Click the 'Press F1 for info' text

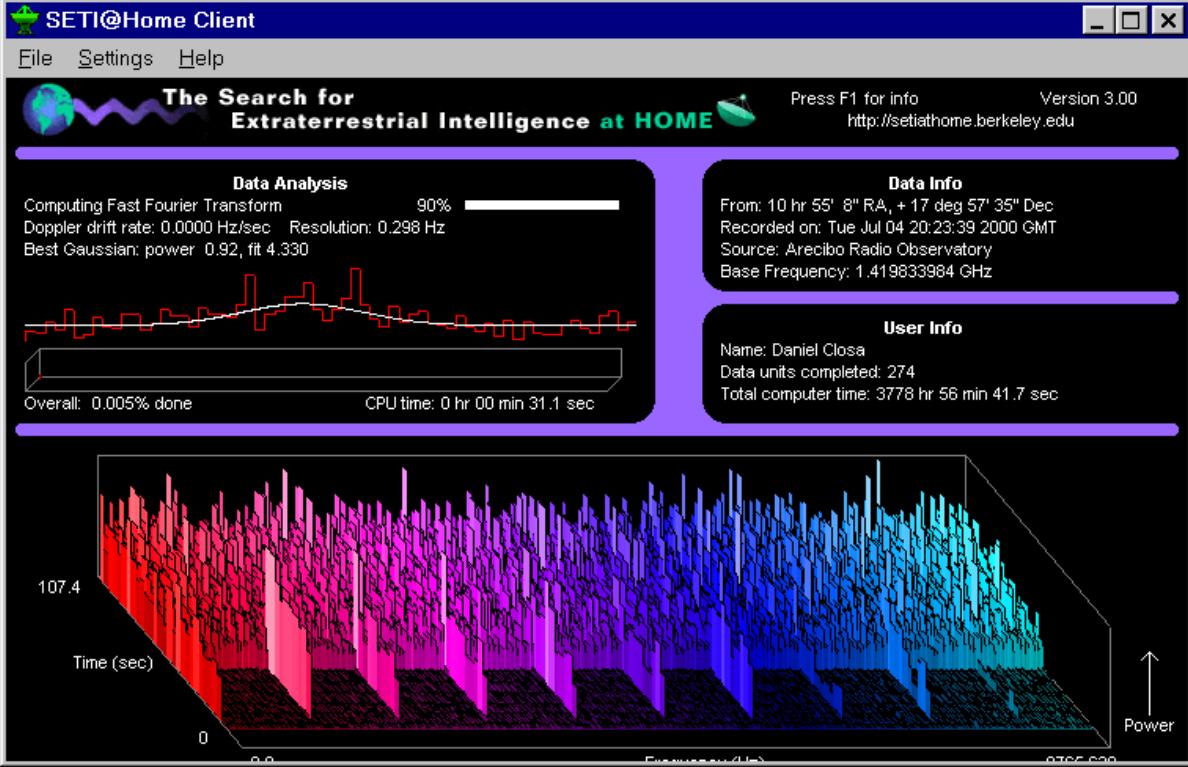854,99
